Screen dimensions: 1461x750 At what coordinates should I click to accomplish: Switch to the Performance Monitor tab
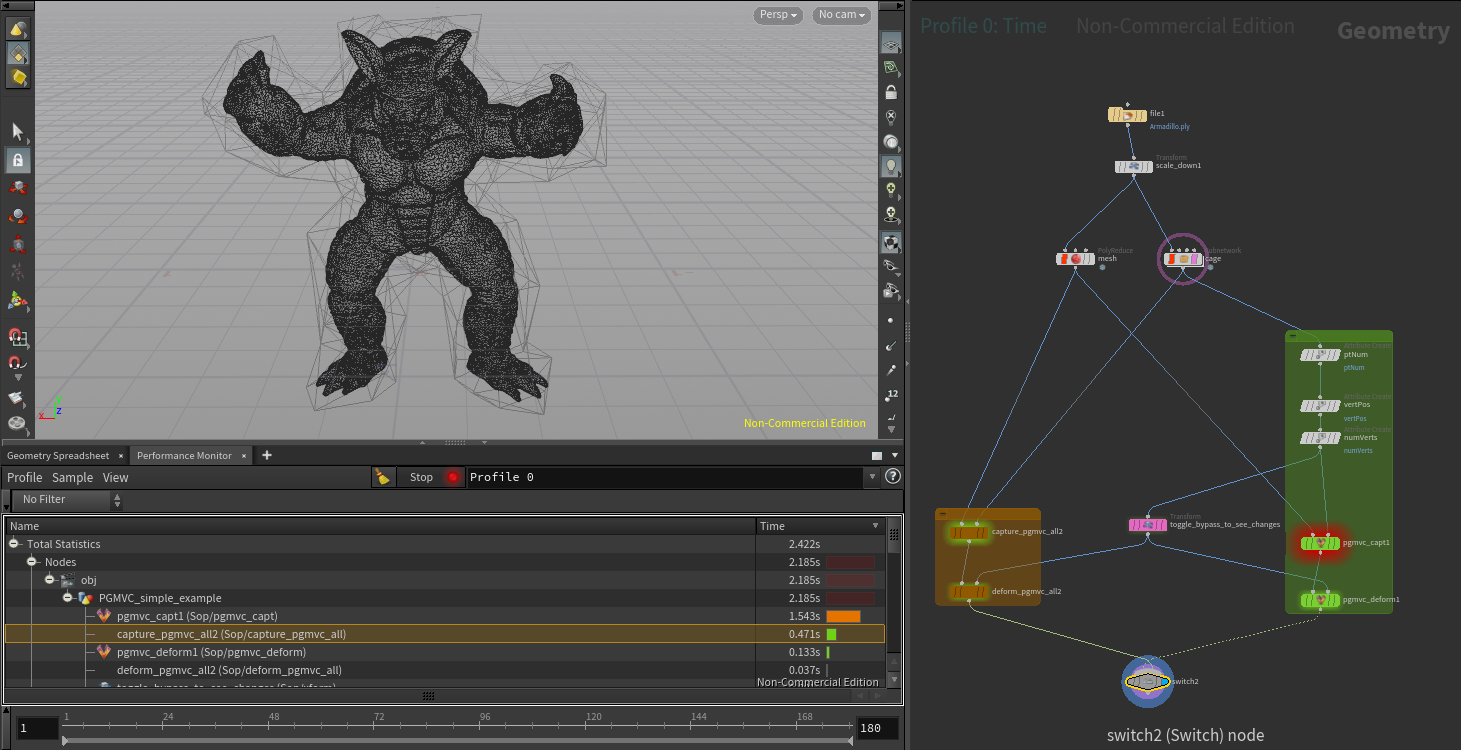point(184,455)
